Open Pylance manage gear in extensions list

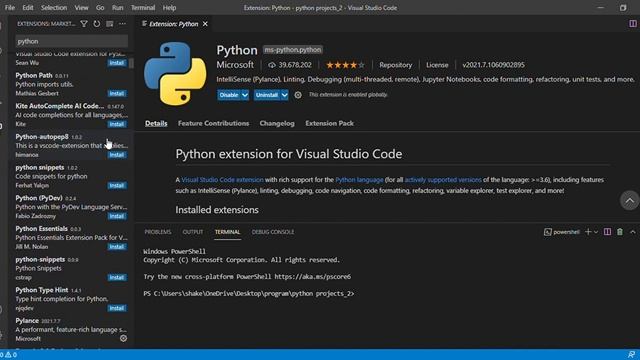[x=123, y=338]
